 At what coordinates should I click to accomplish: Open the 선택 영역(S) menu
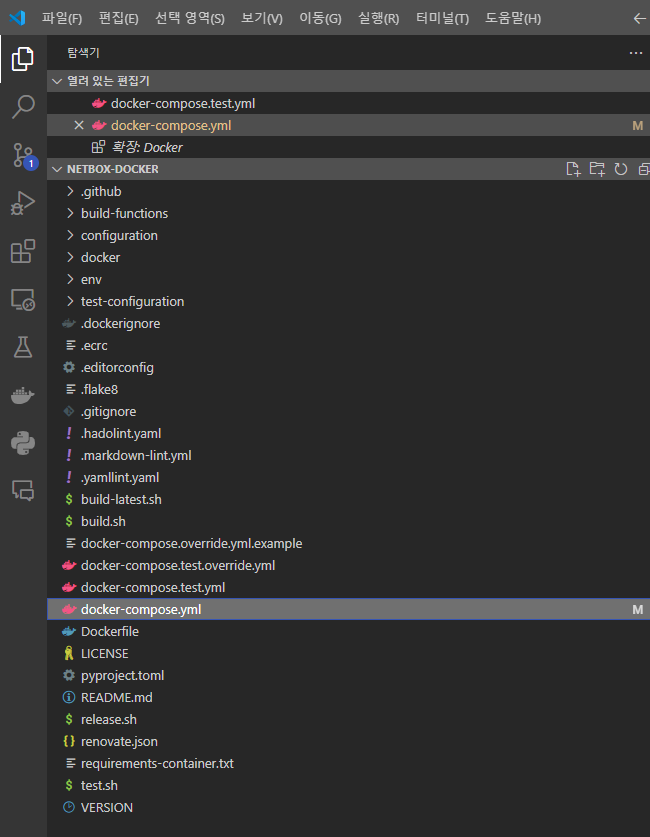pos(189,19)
